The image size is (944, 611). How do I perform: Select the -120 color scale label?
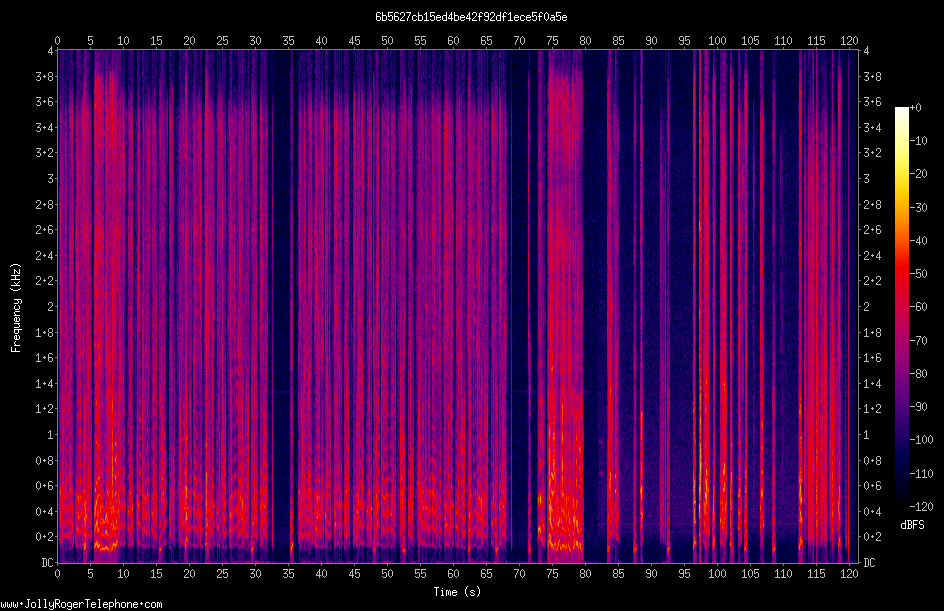[921, 507]
